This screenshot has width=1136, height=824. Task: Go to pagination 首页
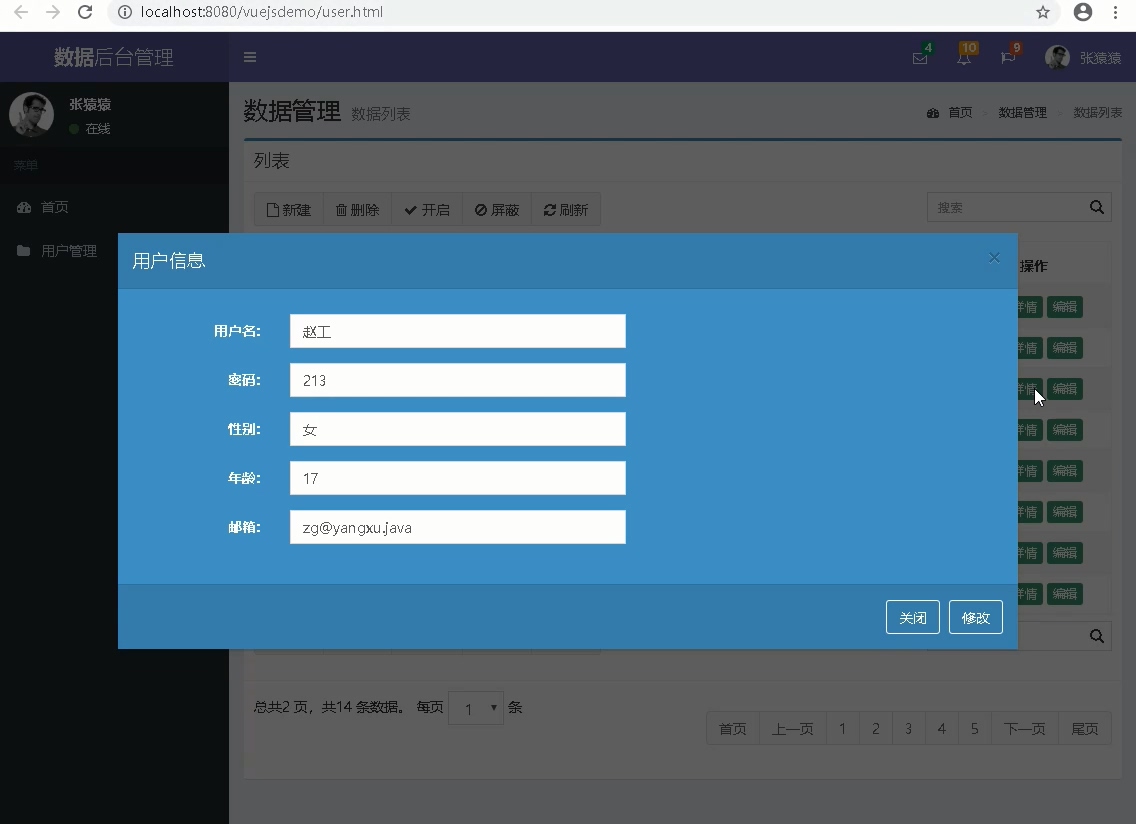click(732, 728)
